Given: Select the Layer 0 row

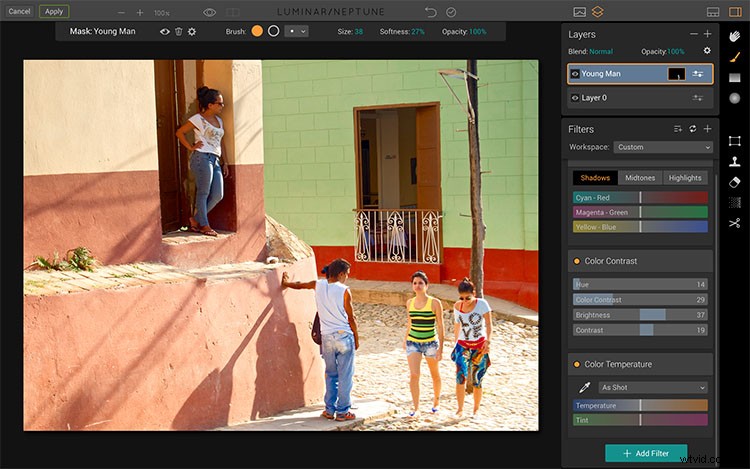Looking at the screenshot, I should coord(640,98).
